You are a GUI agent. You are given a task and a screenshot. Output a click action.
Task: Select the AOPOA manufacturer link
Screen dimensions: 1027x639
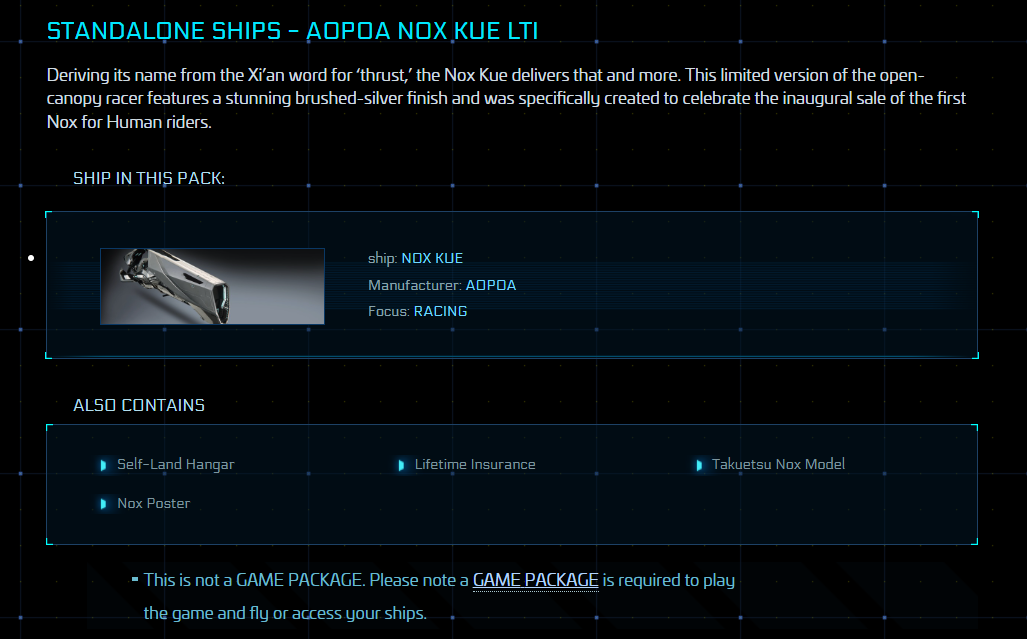pyautogui.click(x=491, y=285)
